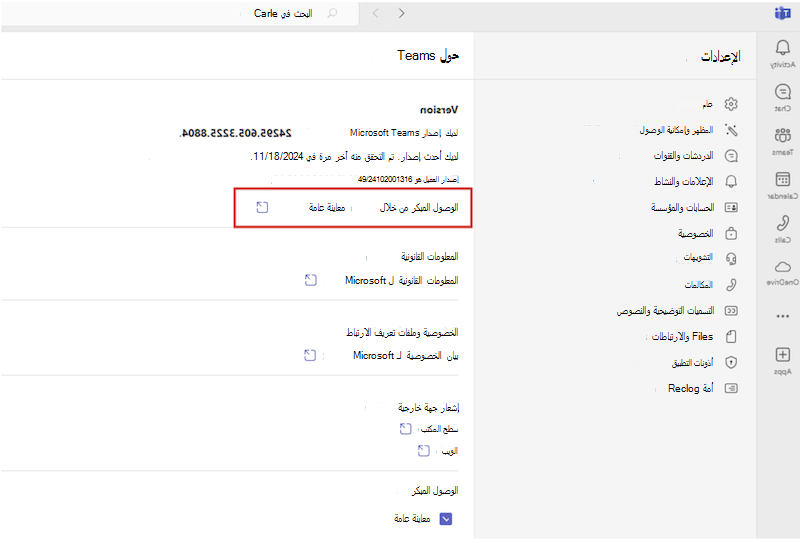Image resolution: width=800 pixels, height=543 pixels.
Task: Click the الإعدادات panel heading
Action: tap(720, 56)
